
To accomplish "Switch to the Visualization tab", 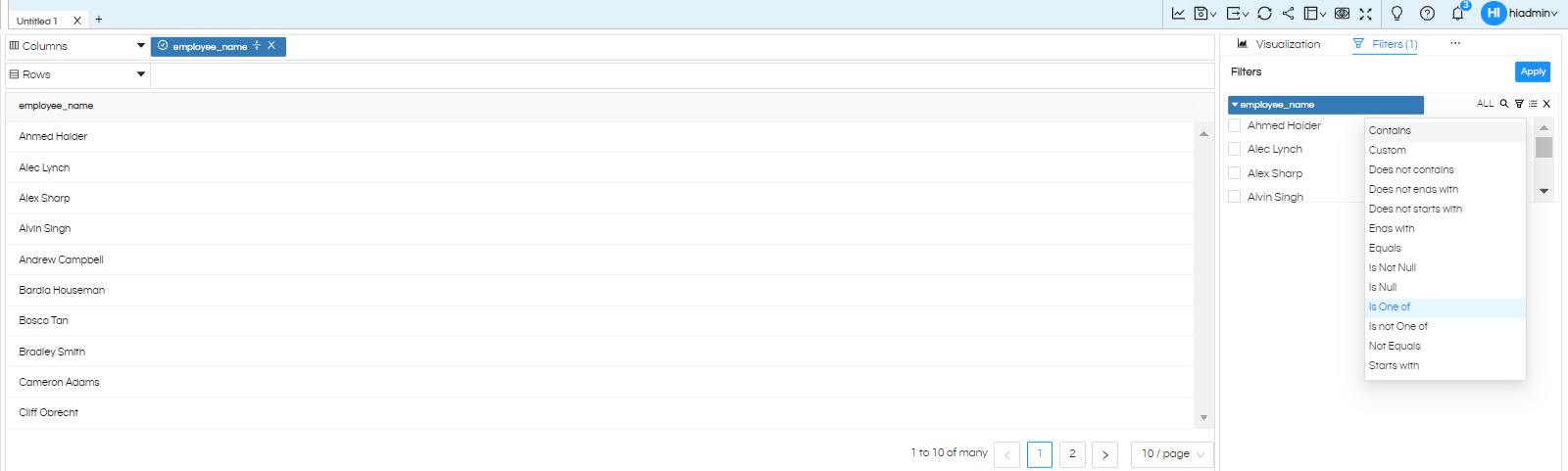I will tap(1279, 44).
